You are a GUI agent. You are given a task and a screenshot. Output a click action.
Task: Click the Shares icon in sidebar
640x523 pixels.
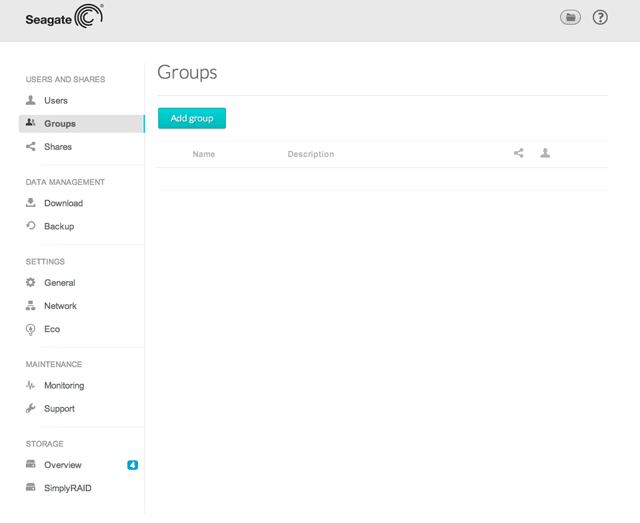pos(31,147)
